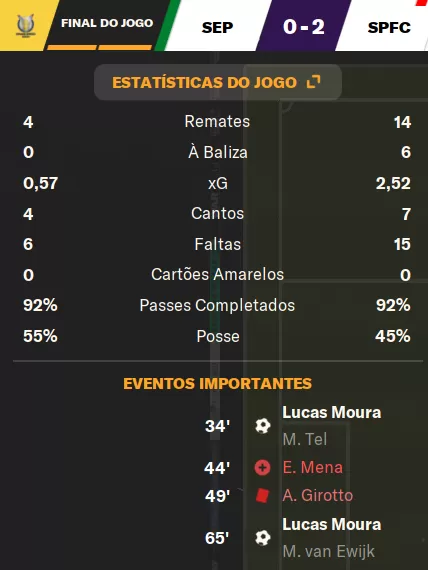Open the Estatísticas do Jogo panel button
Image resolution: width=428 pixels, height=570 pixels.
[x=217, y=82]
